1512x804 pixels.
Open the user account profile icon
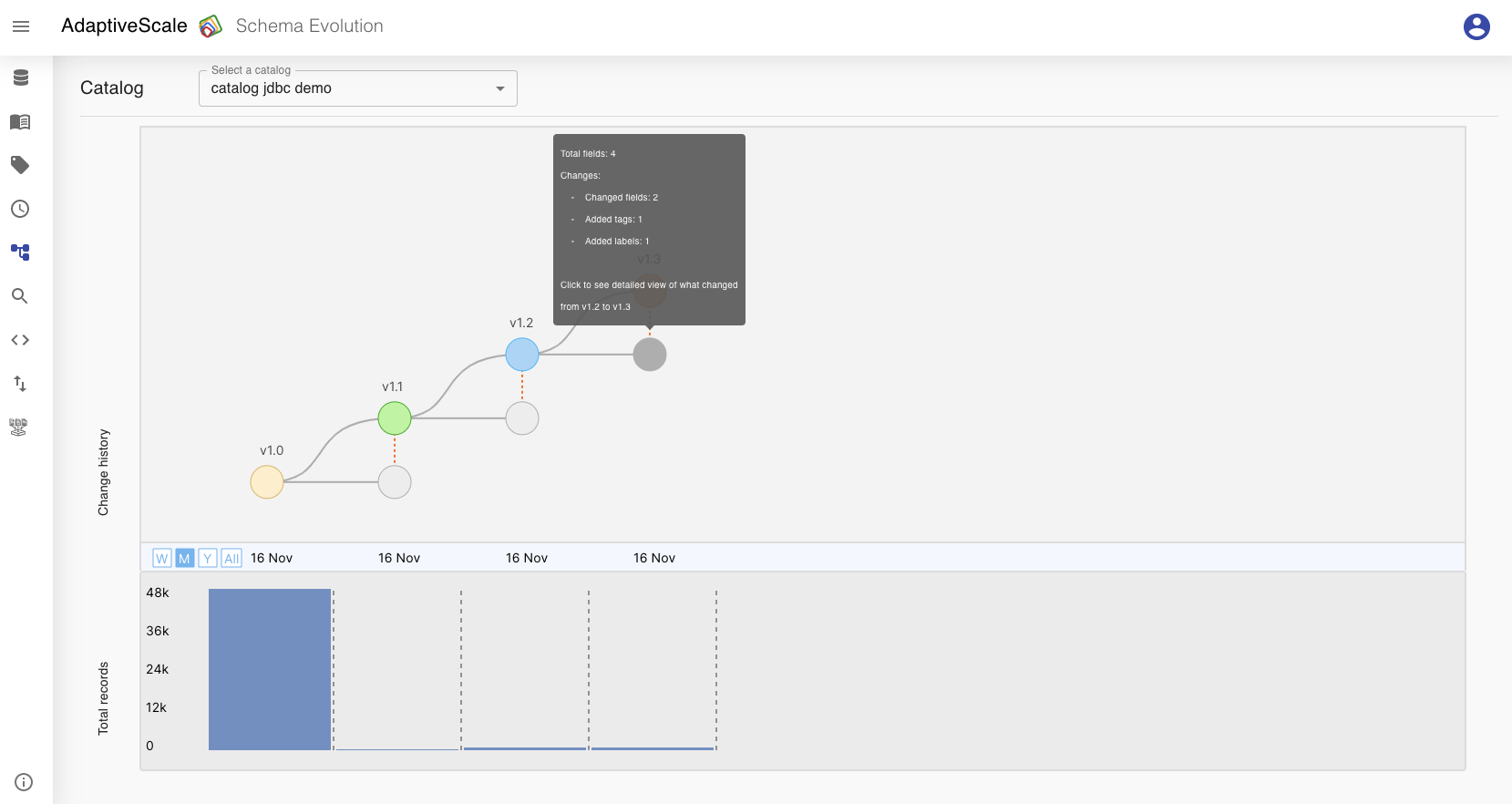(x=1476, y=26)
